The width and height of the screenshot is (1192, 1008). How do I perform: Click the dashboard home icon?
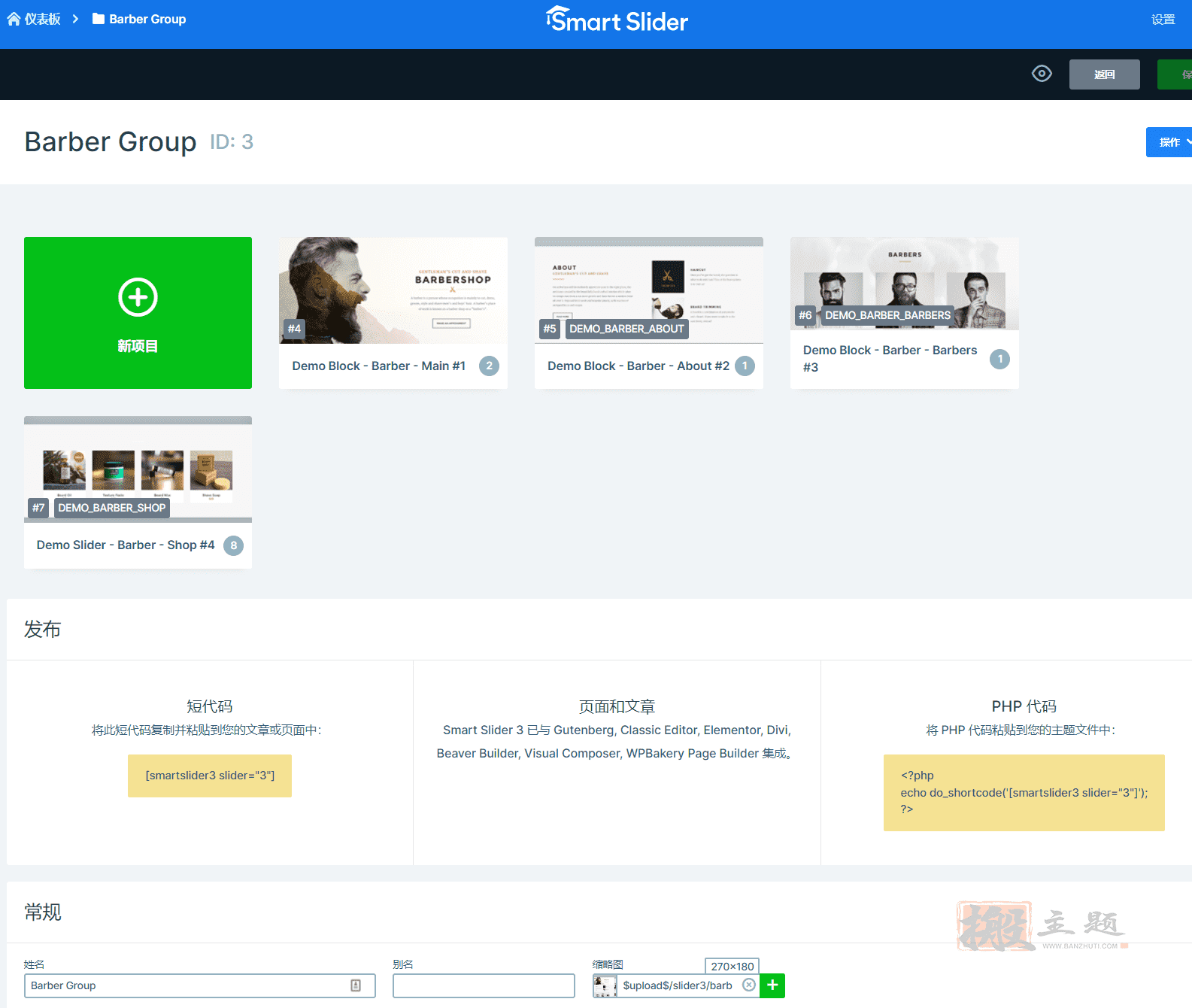tap(14, 19)
